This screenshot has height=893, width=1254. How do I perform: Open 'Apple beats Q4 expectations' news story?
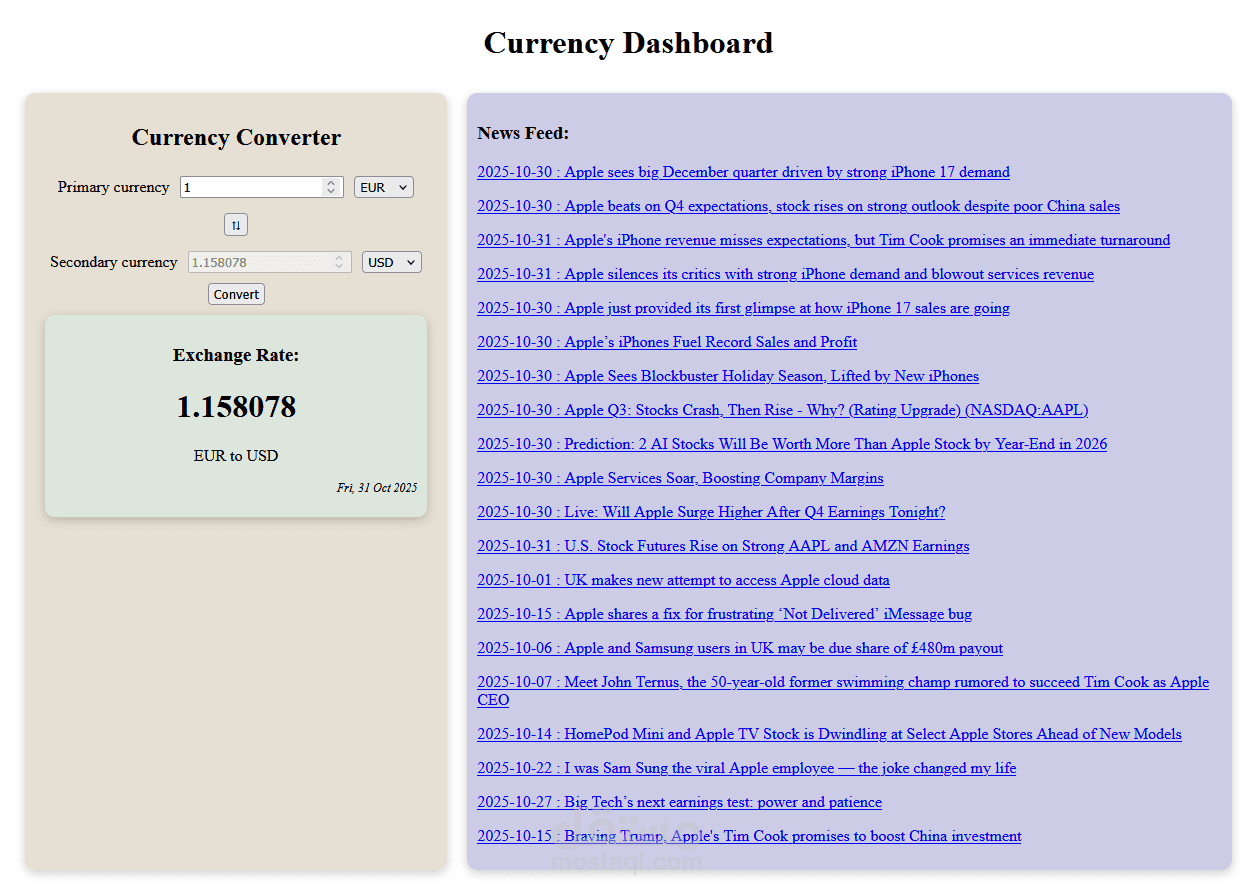pyautogui.click(x=798, y=206)
